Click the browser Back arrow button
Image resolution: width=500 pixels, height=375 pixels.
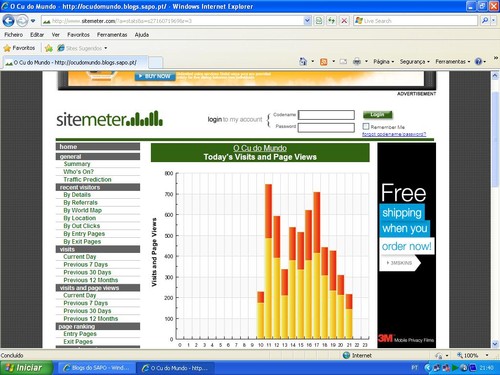pos(8,21)
